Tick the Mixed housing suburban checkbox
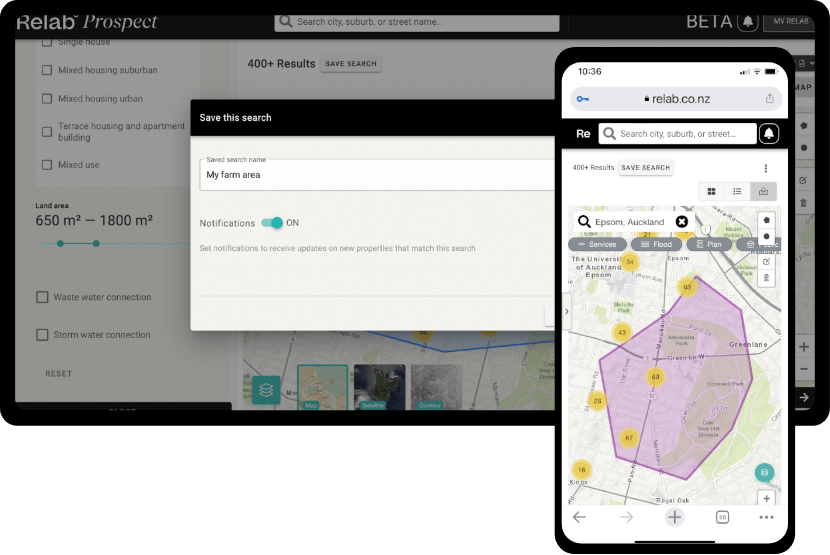 pyautogui.click(x=47, y=71)
